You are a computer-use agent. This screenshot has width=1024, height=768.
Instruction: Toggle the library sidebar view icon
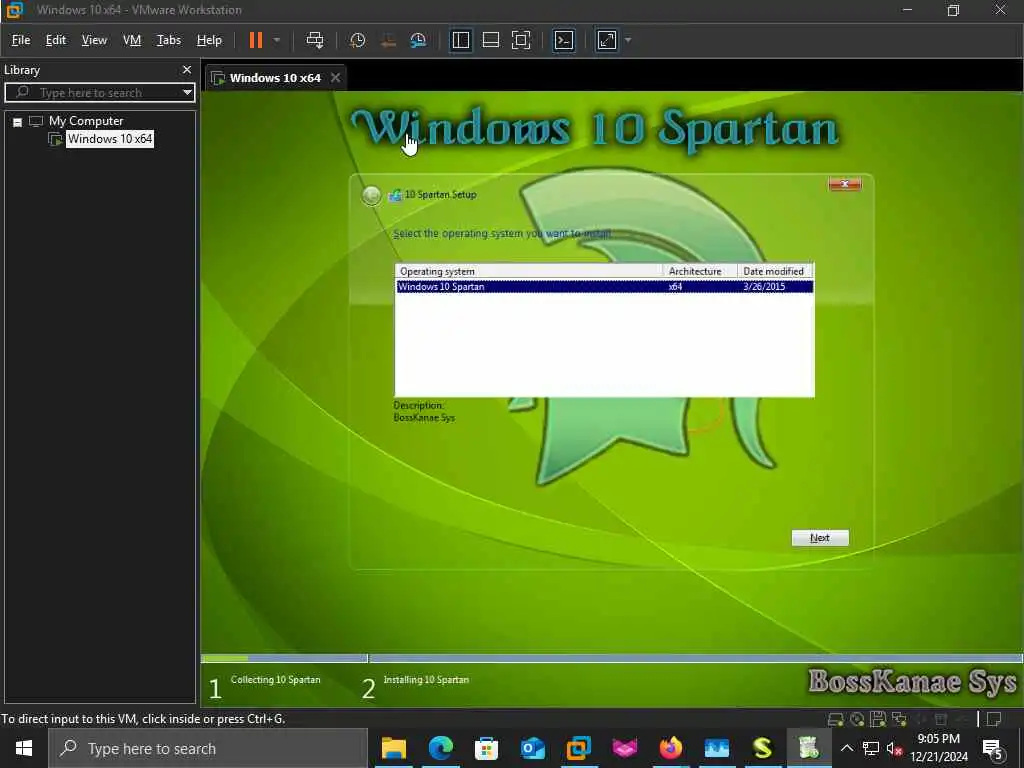tap(460, 40)
